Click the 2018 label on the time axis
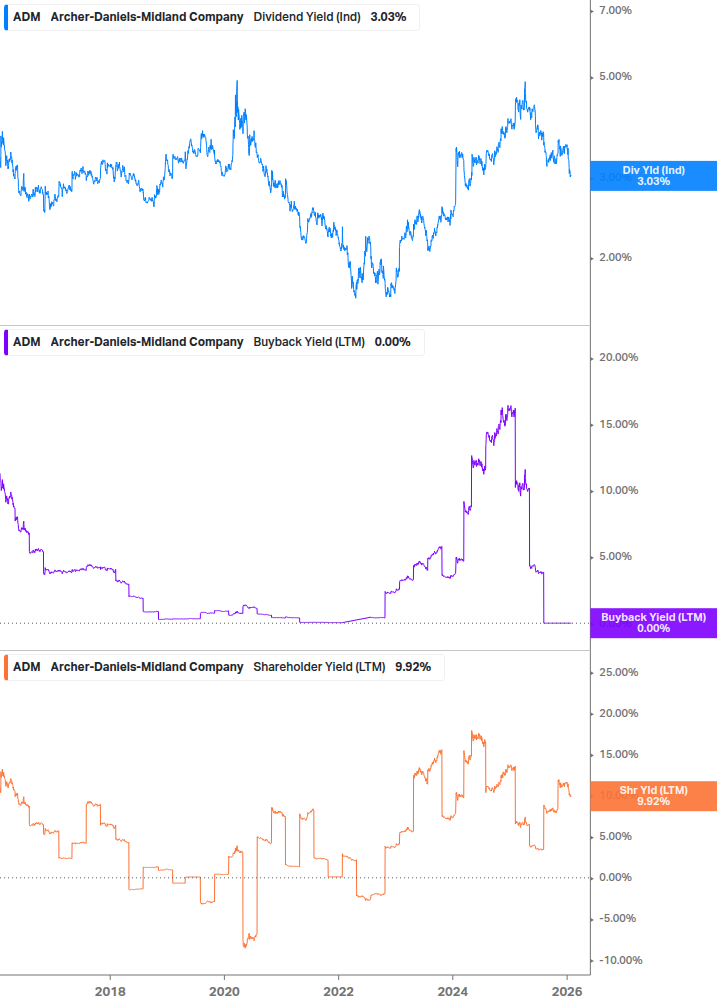Viewport: 717px width, 1005px height. tap(109, 990)
